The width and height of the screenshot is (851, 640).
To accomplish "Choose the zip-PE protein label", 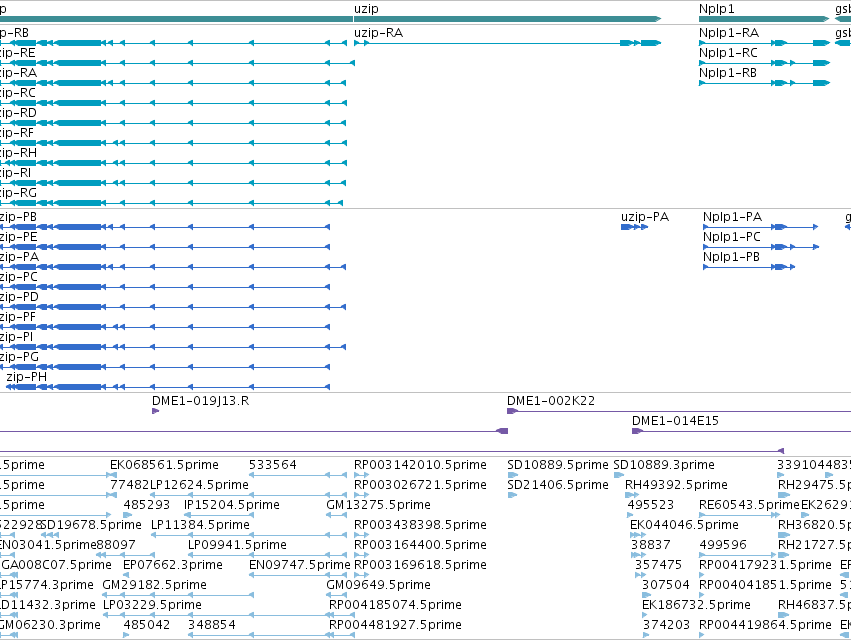I will tap(18, 237).
